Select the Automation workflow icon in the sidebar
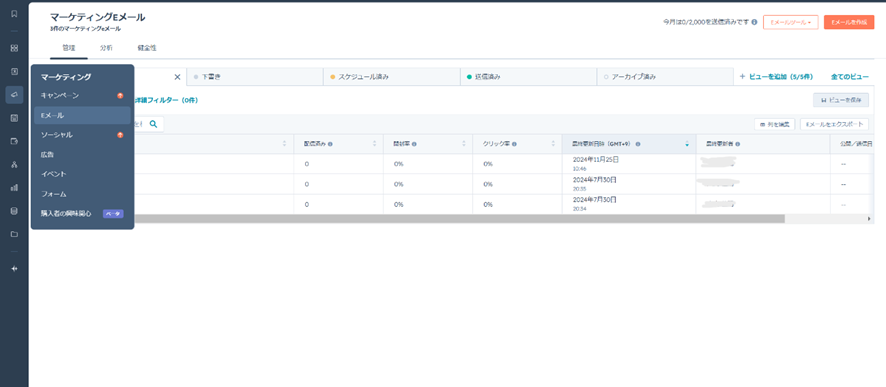This screenshot has height=387, width=886. (14, 164)
